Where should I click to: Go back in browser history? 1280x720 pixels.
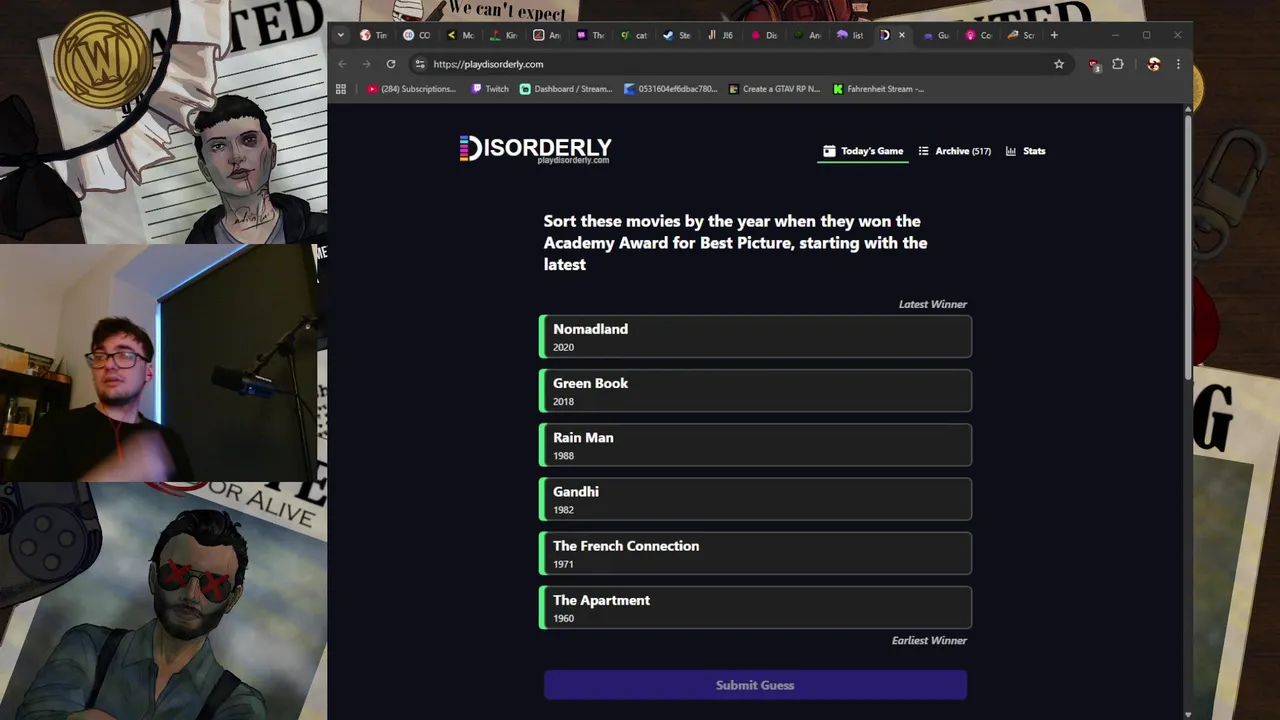[342, 64]
